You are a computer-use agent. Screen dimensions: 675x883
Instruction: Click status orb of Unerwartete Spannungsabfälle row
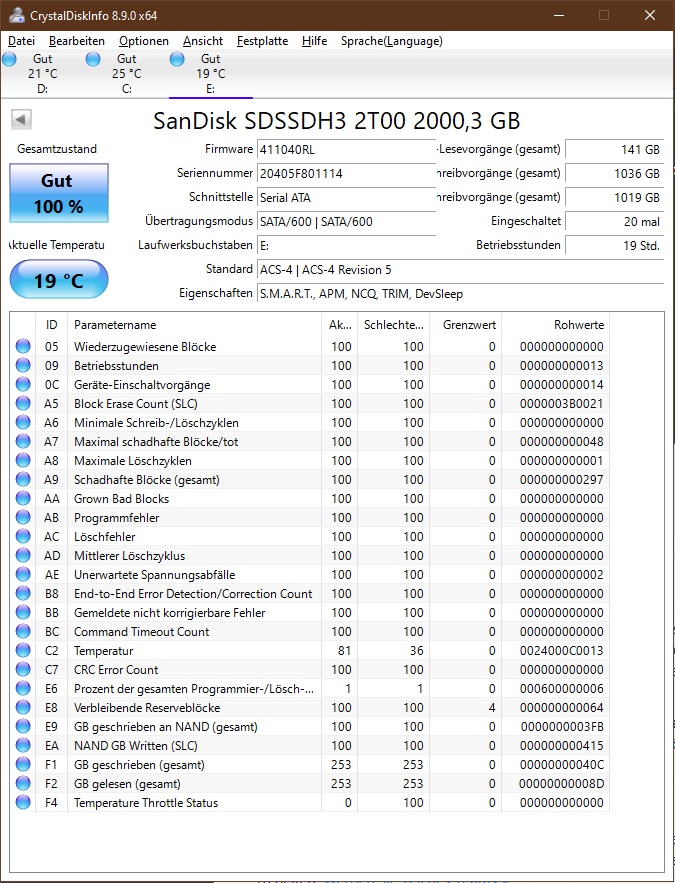click(23, 574)
